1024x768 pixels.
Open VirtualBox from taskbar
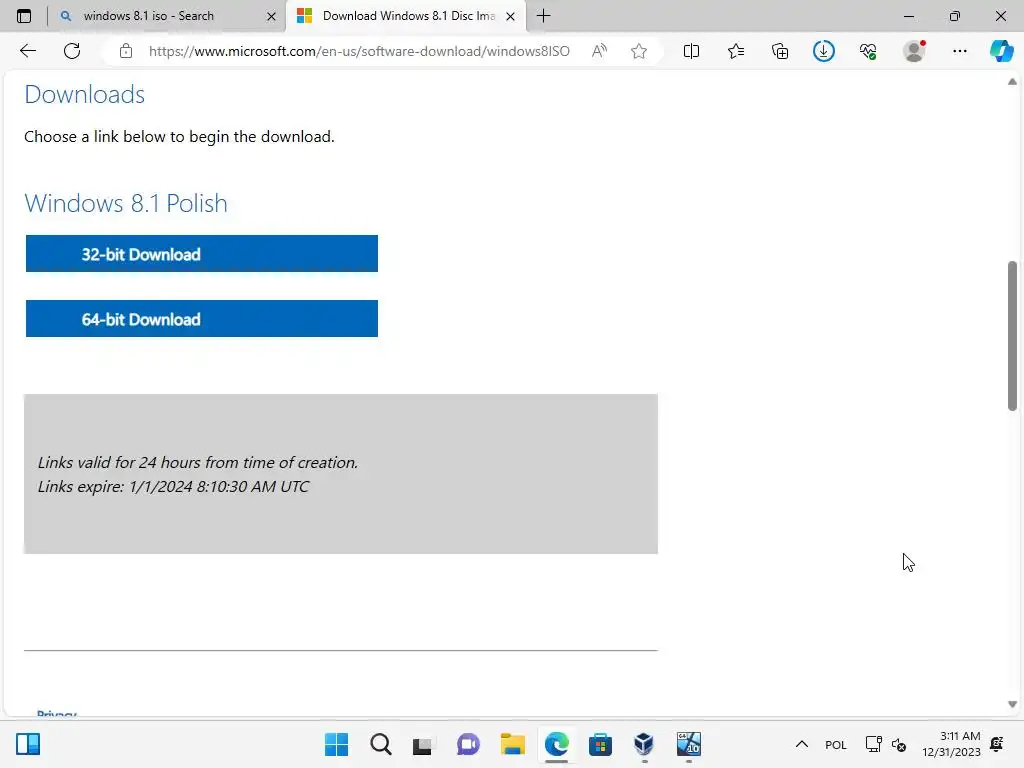644,744
